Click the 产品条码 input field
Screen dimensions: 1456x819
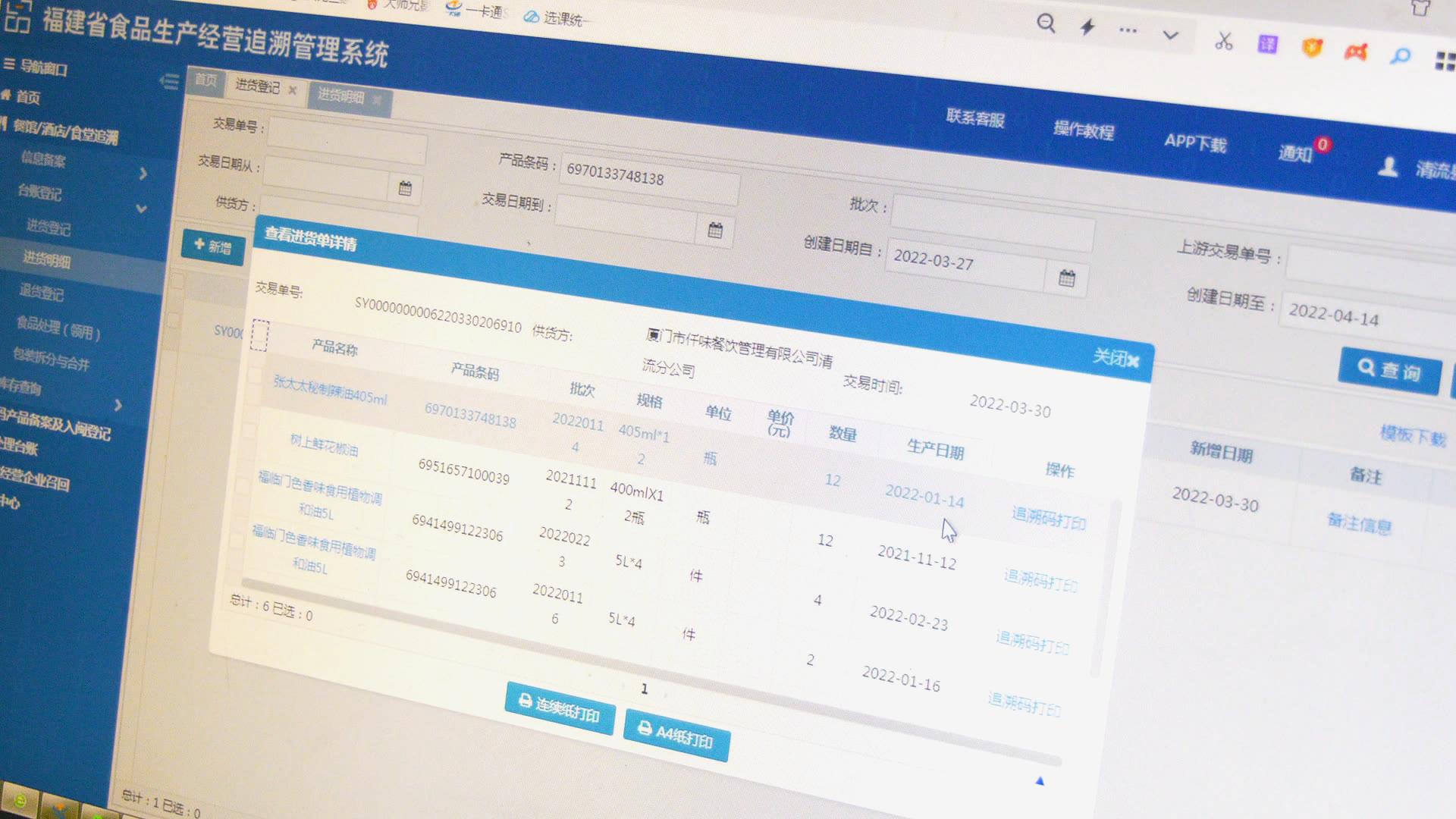pos(650,180)
